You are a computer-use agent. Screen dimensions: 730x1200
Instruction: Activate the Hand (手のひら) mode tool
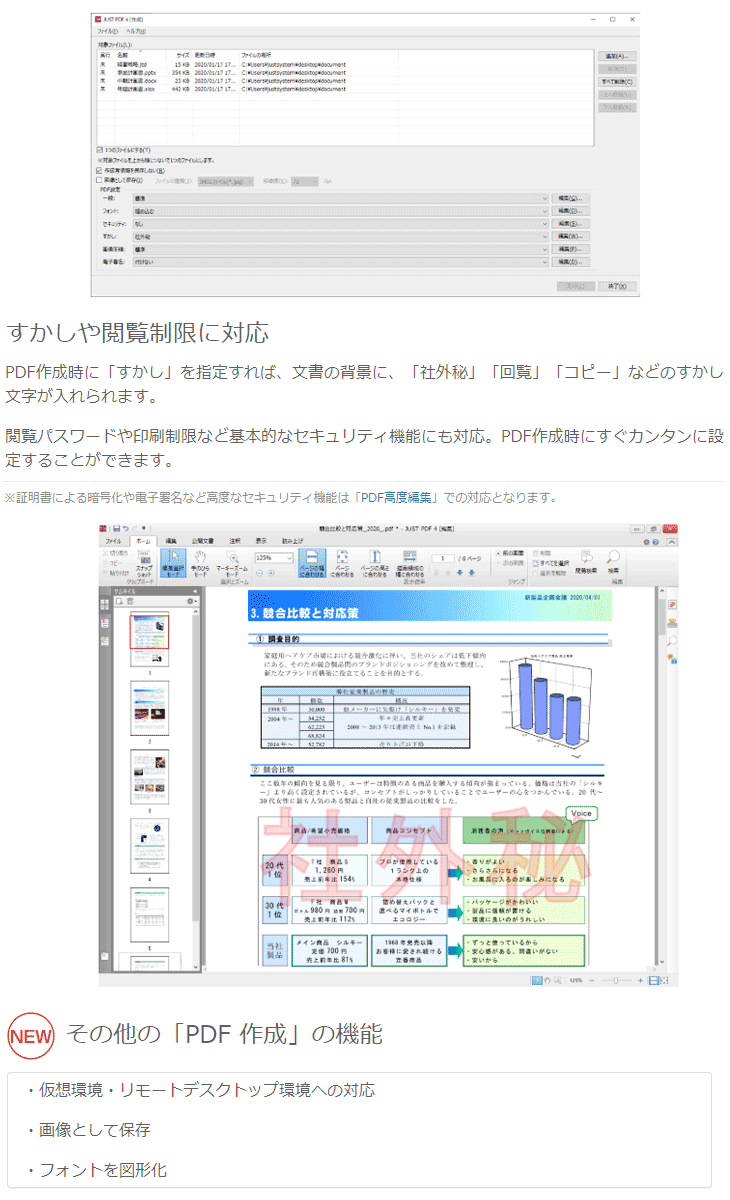tap(200, 565)
